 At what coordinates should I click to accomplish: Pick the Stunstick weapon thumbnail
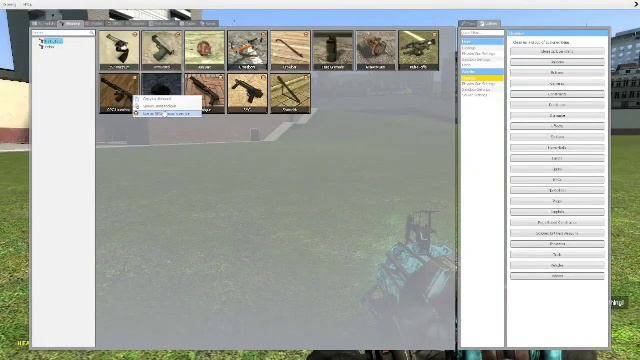coord(291,93)
